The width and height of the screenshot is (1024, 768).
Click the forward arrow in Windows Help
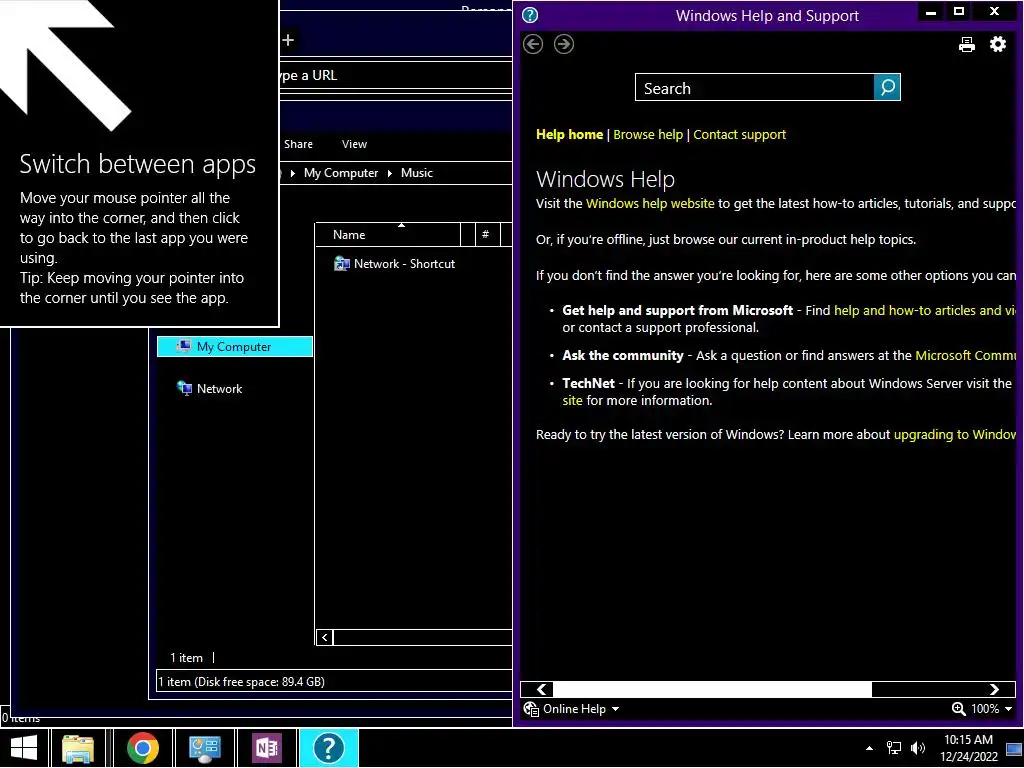(564, 44)
